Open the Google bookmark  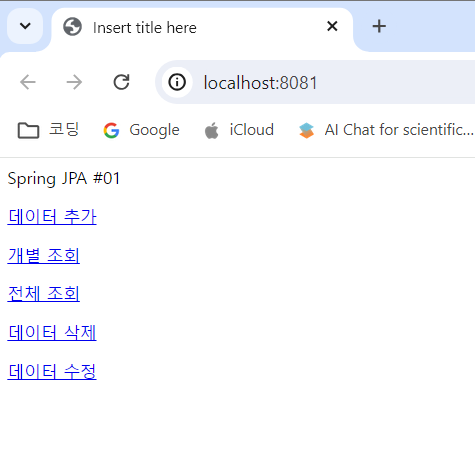pyautogui.click(x=142, y=130)
